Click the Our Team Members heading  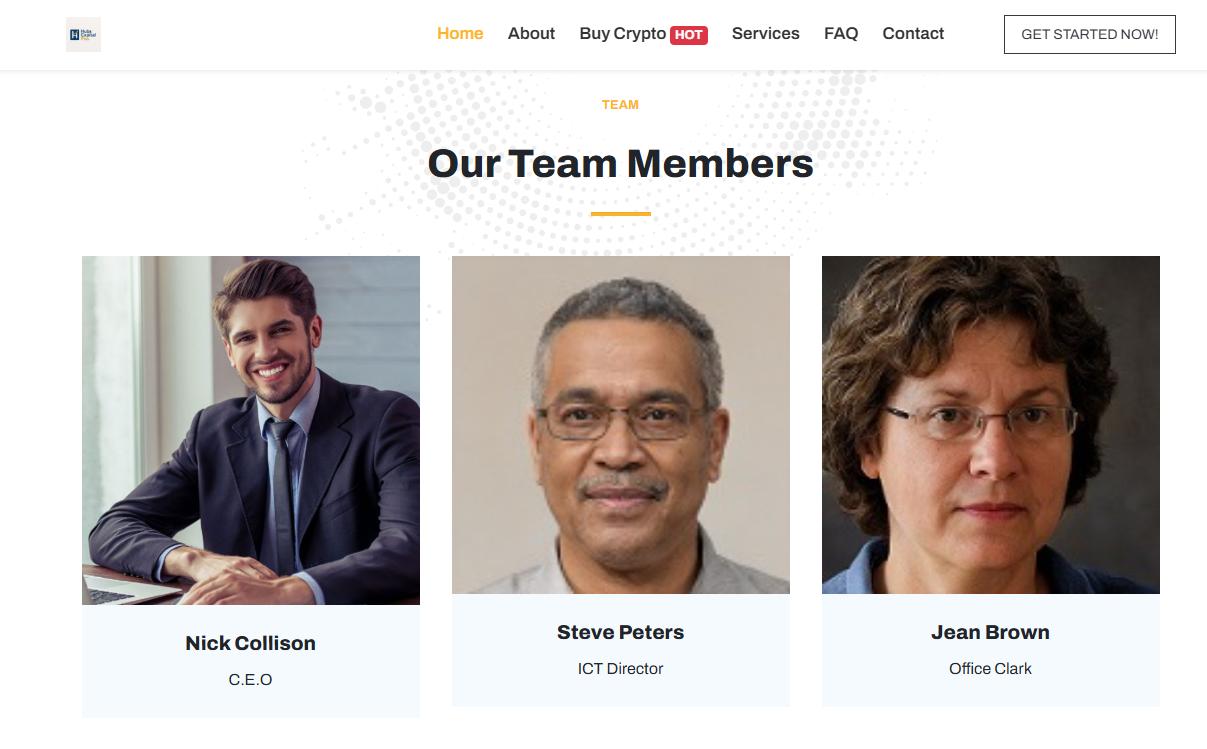click(x=620, y=164)
